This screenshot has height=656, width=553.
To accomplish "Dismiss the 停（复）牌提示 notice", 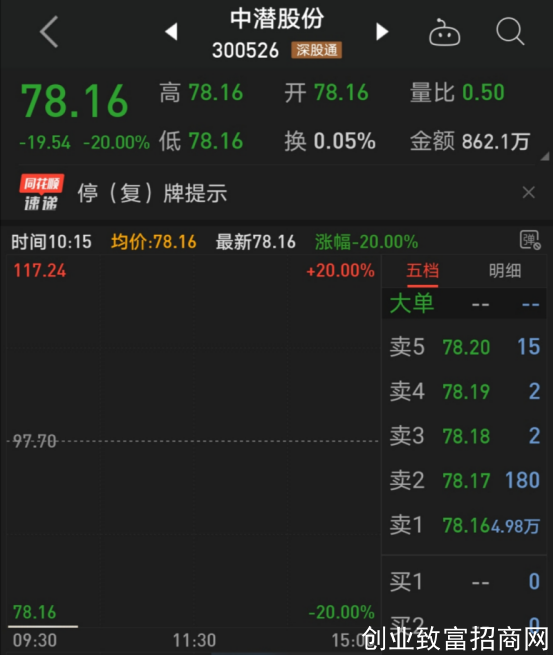I will (x=529, y=193).
